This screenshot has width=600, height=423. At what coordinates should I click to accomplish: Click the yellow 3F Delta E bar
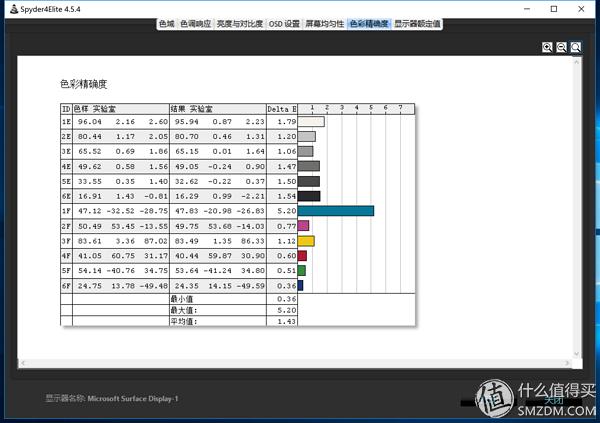pyautogui.click(x=306, y=241)
